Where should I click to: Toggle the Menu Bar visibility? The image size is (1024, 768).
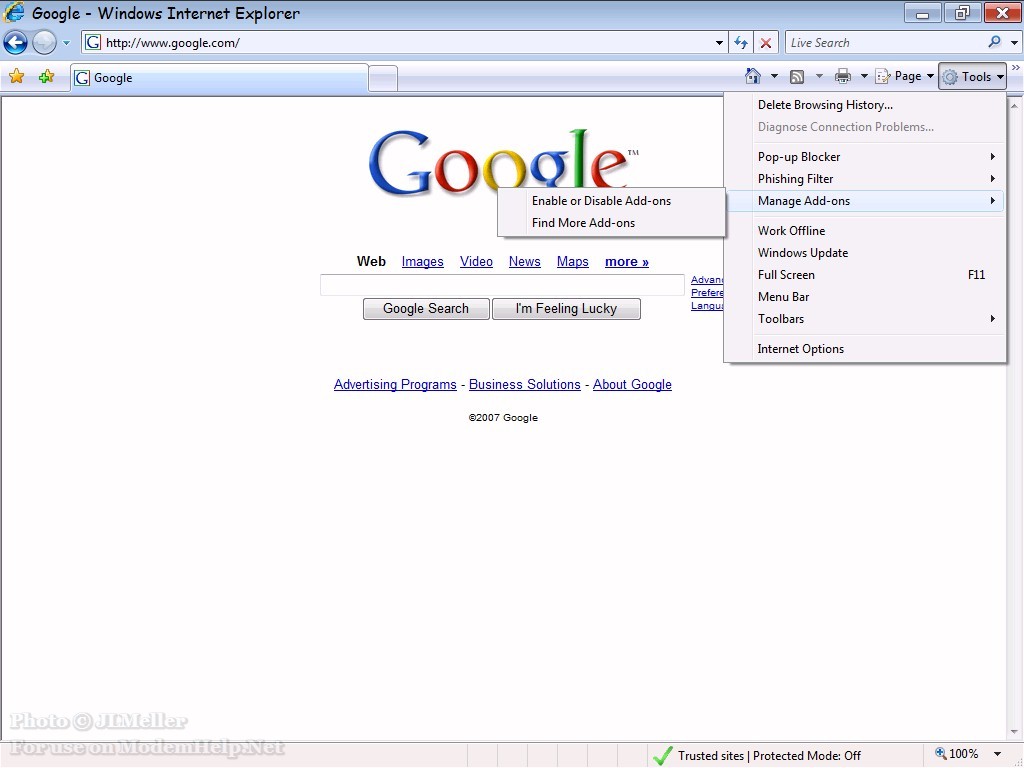tap(865, 297)
